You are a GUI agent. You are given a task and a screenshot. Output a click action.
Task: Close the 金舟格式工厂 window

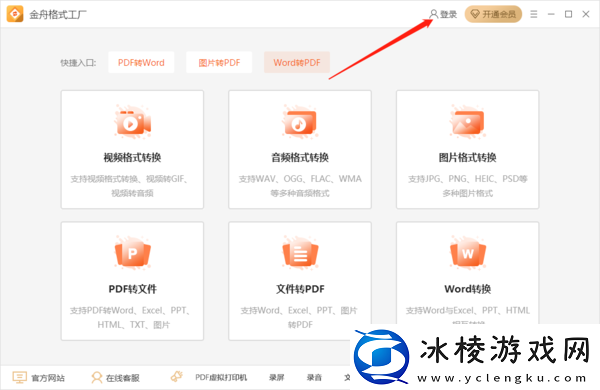pyautogui.click(x=586, y=14)
